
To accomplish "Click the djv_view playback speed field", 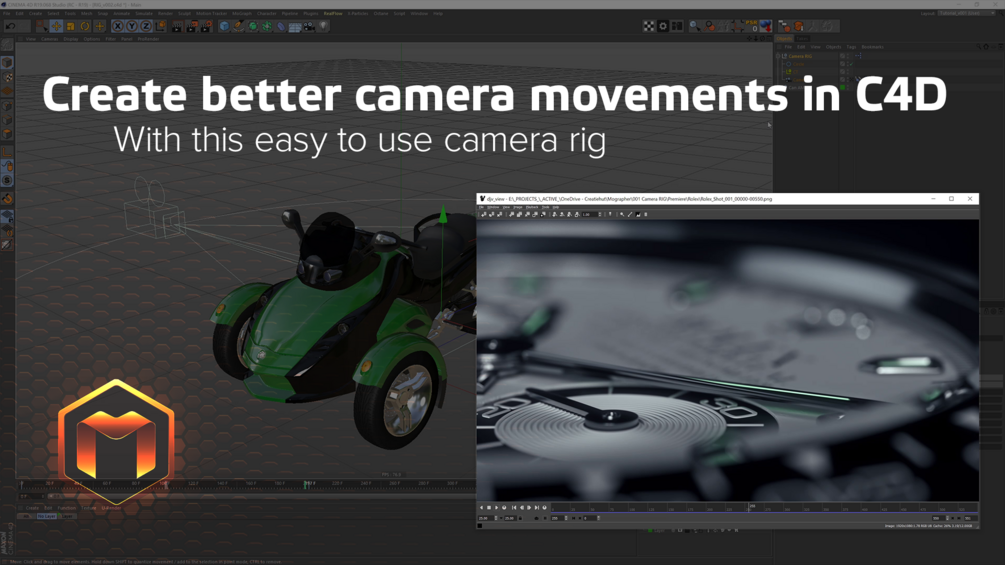I will 486,518.
